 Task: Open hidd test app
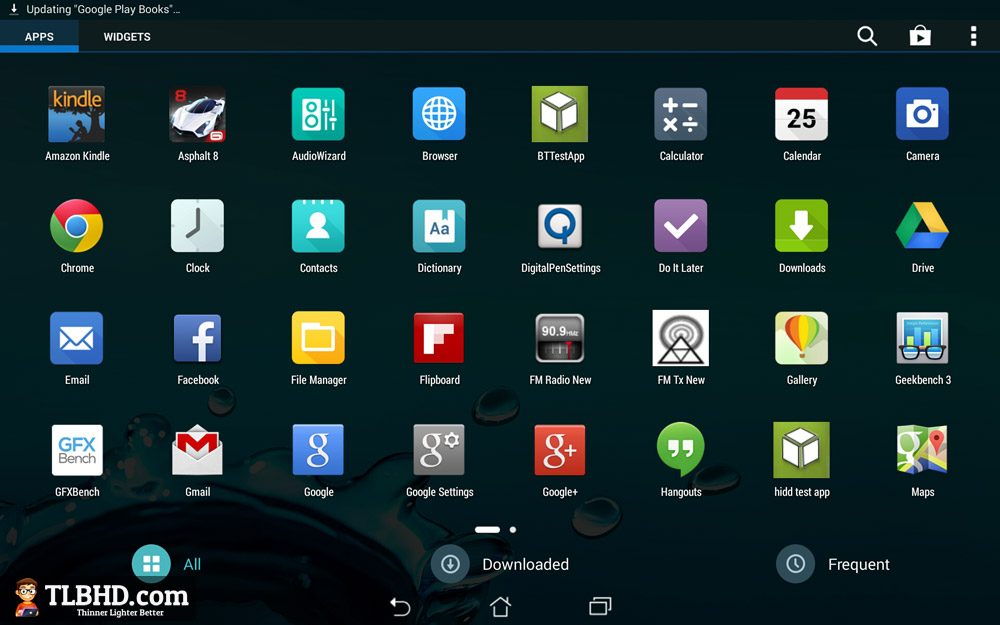(x=802, y=450)
